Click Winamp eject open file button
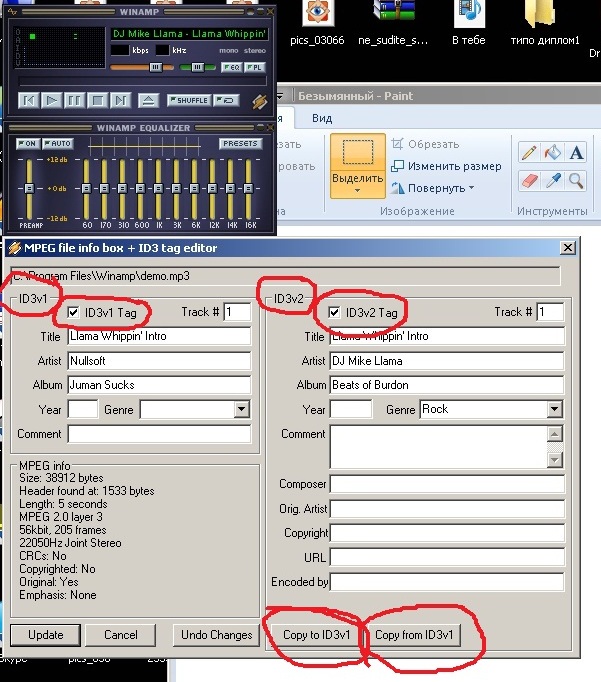 click(x=148, y=101)
